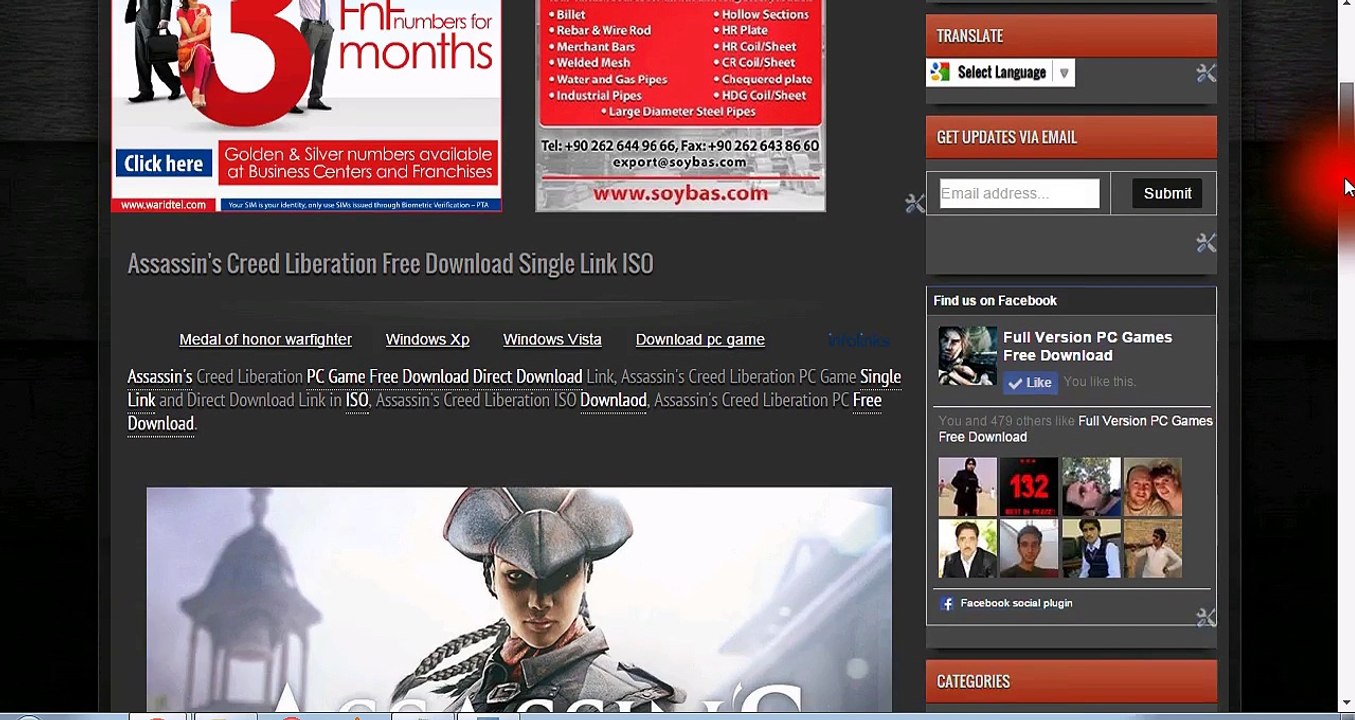Open fan thumbnail of person in black outdoors
The image size is (1355, 720).
[967, 486]
